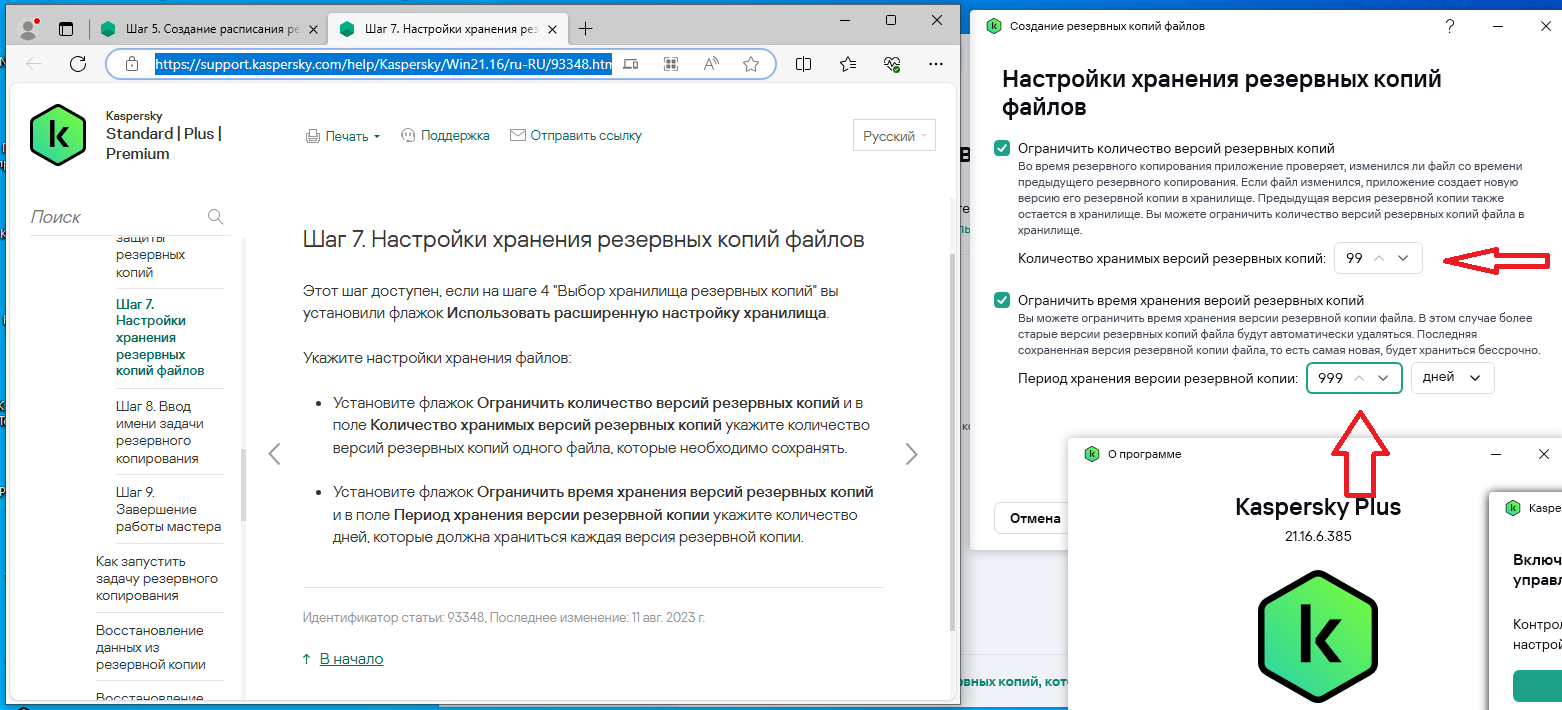Open 'Шаг 8. Ввод имени задачи' in sidebar
Screen dimensions: 1562x710
pos(160,432)
